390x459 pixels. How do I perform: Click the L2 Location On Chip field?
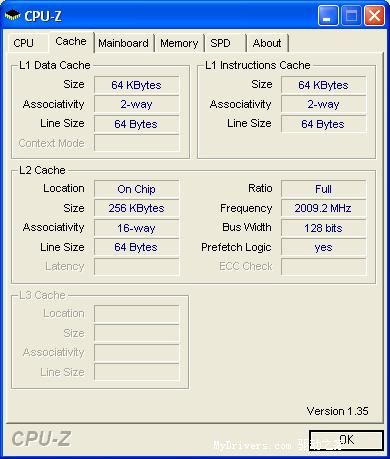[x=137, y=189]
